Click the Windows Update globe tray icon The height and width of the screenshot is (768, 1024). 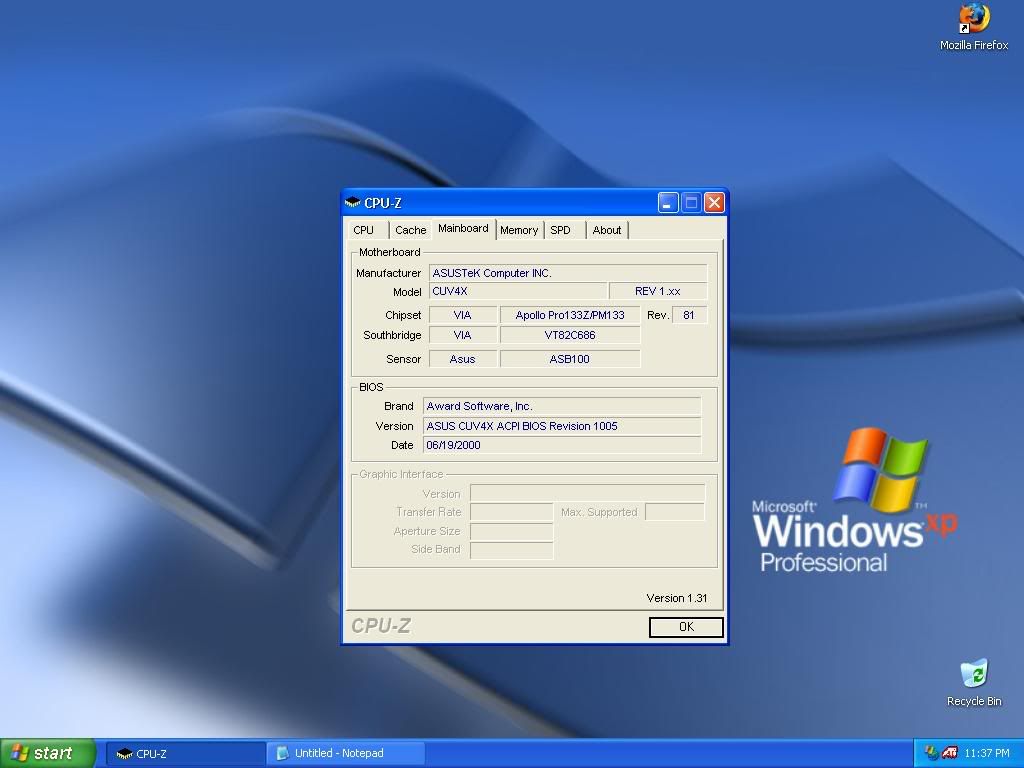932,753
